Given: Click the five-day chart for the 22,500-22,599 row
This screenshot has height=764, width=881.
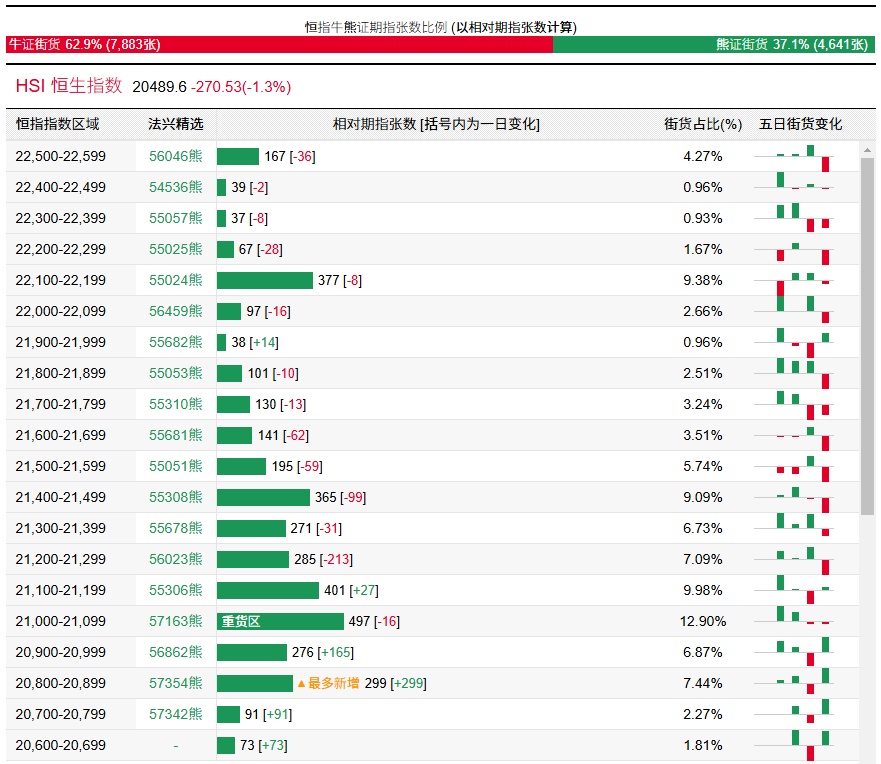Looking at the screenshot, I should coord(803,156).
